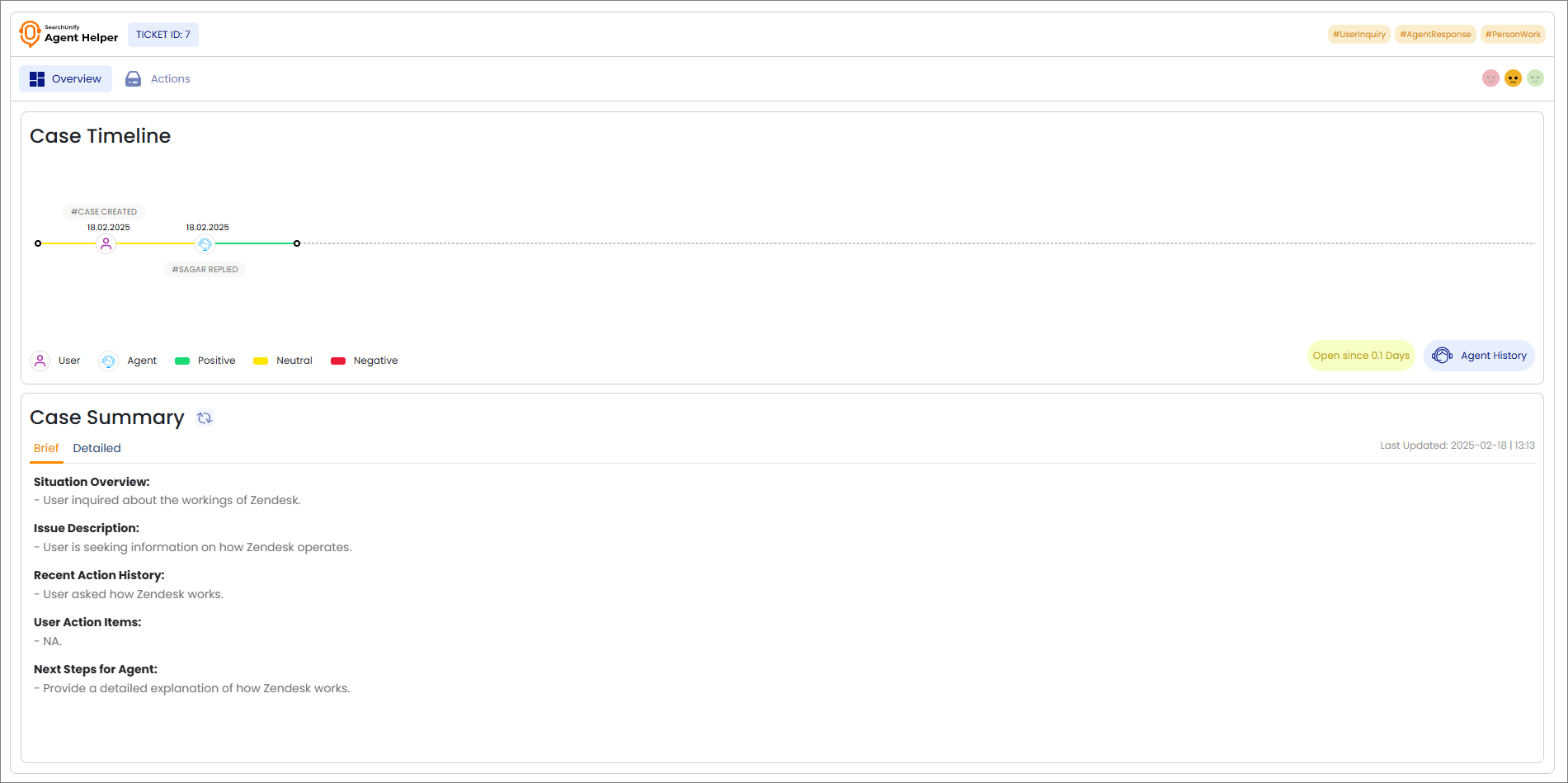Refresh the Case Summary
The width and height of the screenshot is (1568, 783).
[x=205, y=418]
